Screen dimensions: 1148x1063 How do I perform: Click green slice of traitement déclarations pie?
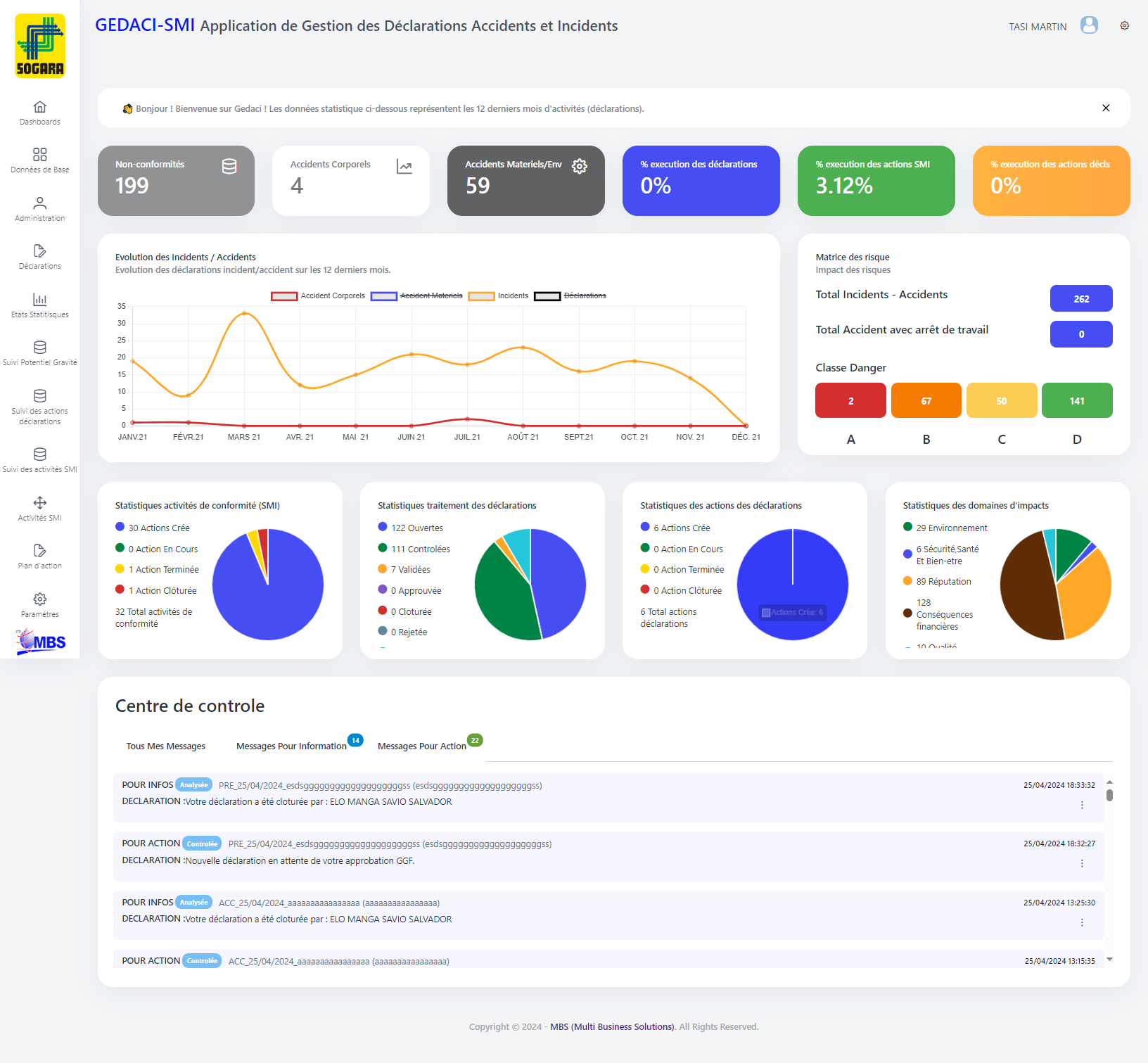click(503, 594)
